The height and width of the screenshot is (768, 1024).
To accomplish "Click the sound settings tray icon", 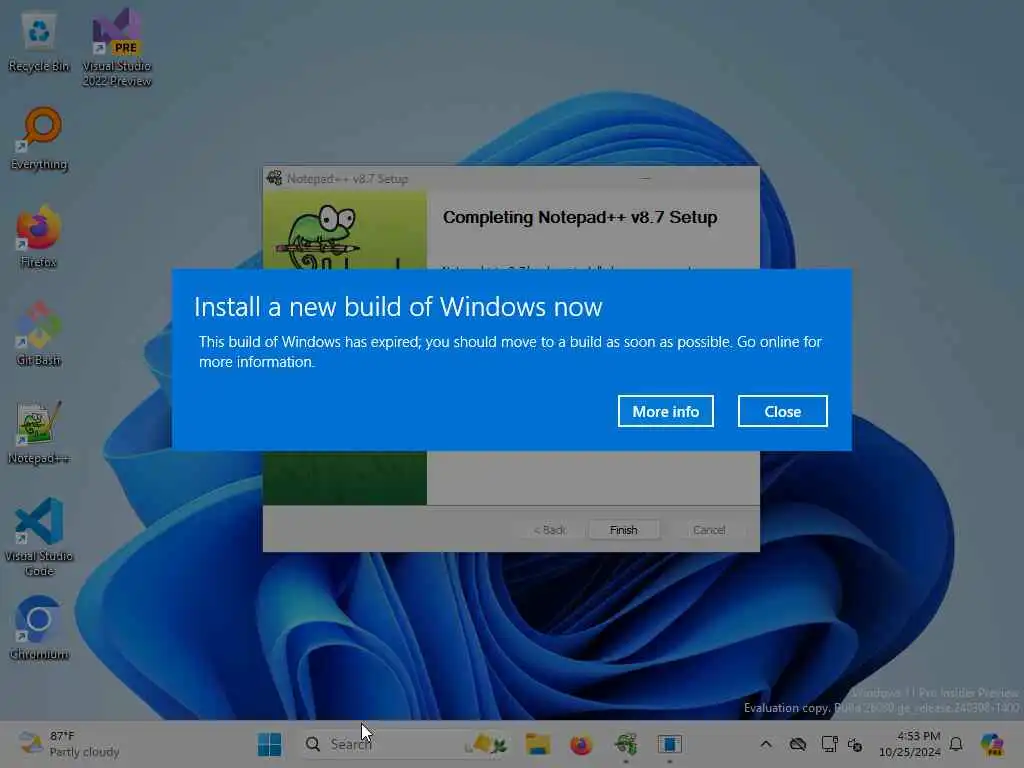I will click(x=855, y=744).
